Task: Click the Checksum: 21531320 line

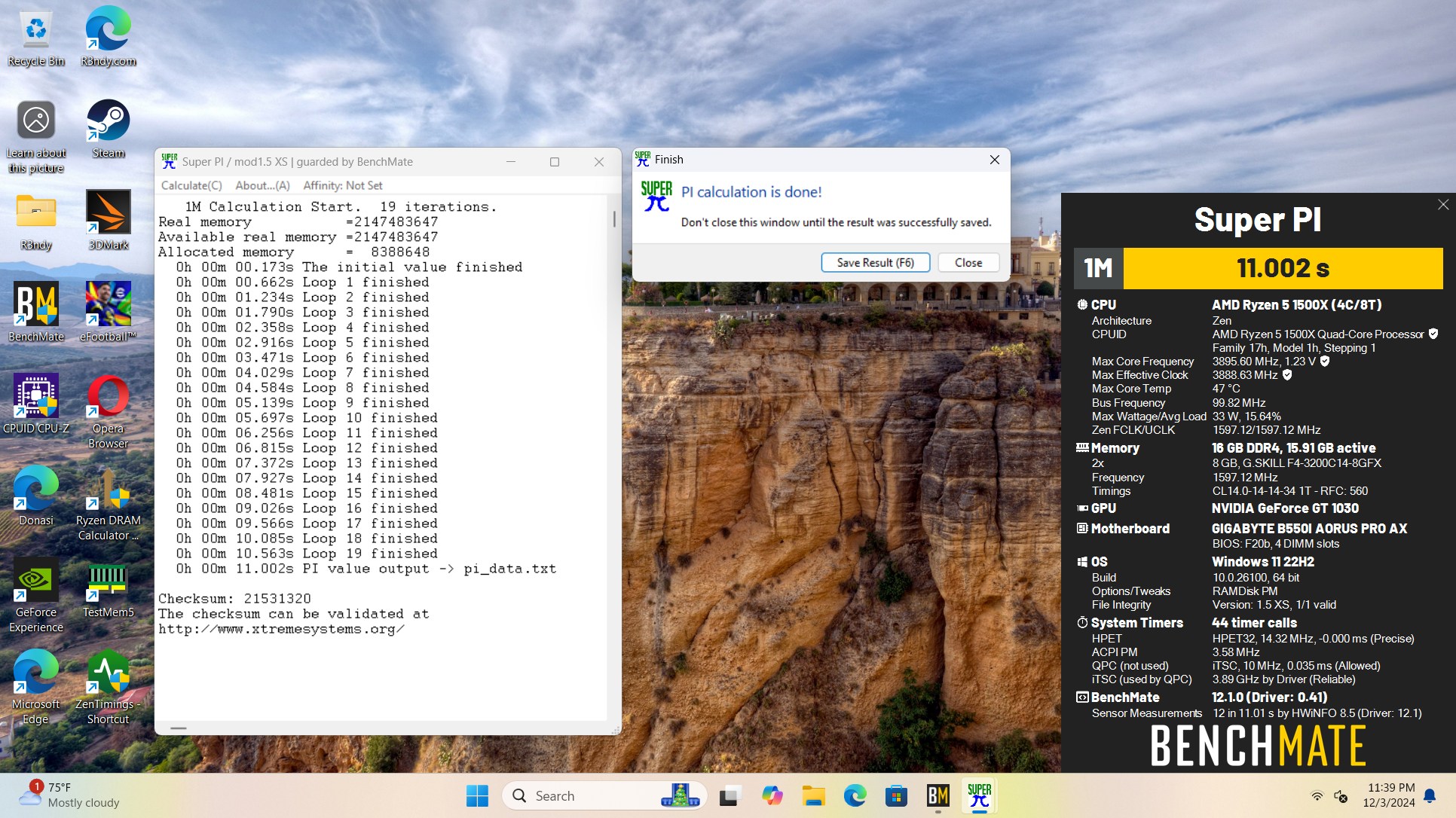Action: click(x=234, y=599)
